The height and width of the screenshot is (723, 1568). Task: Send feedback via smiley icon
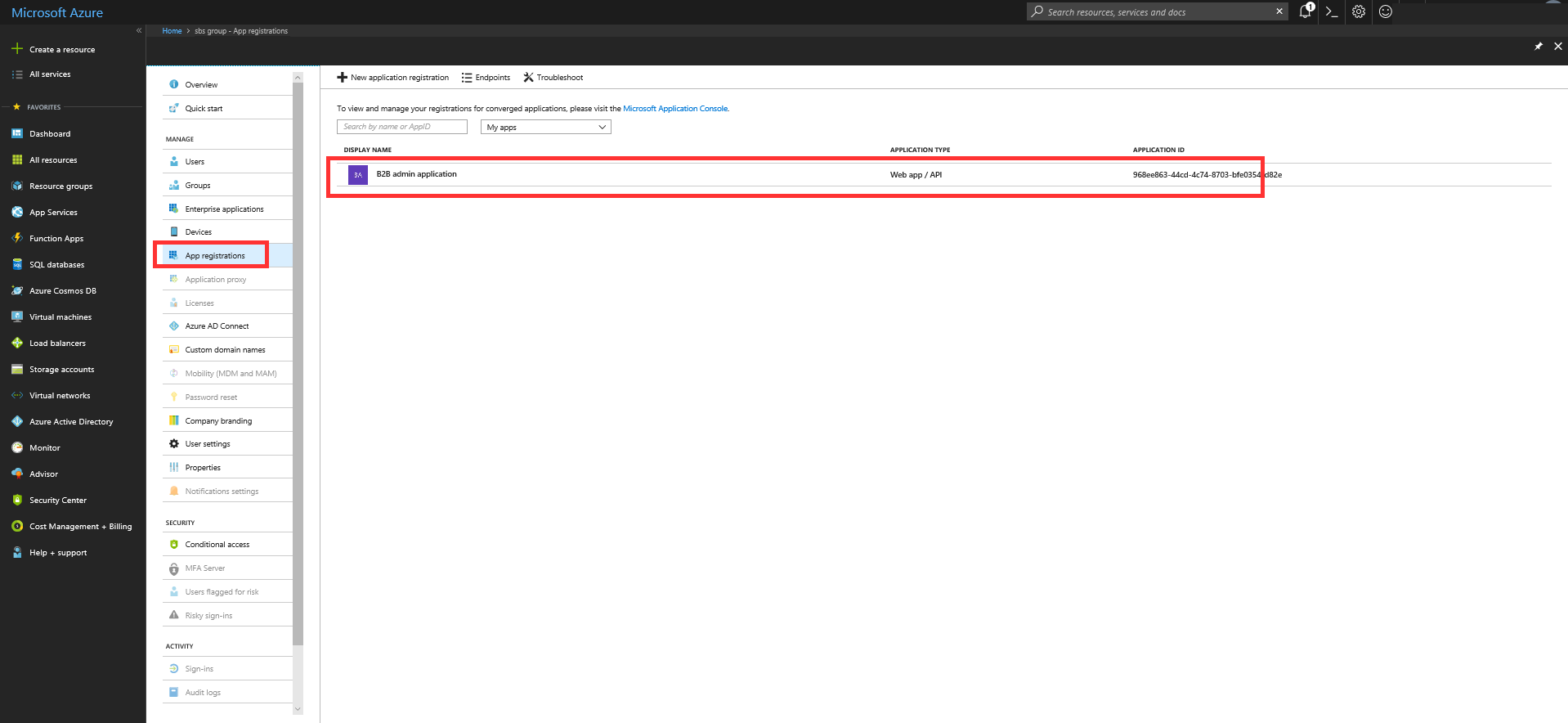[1386, 11]
